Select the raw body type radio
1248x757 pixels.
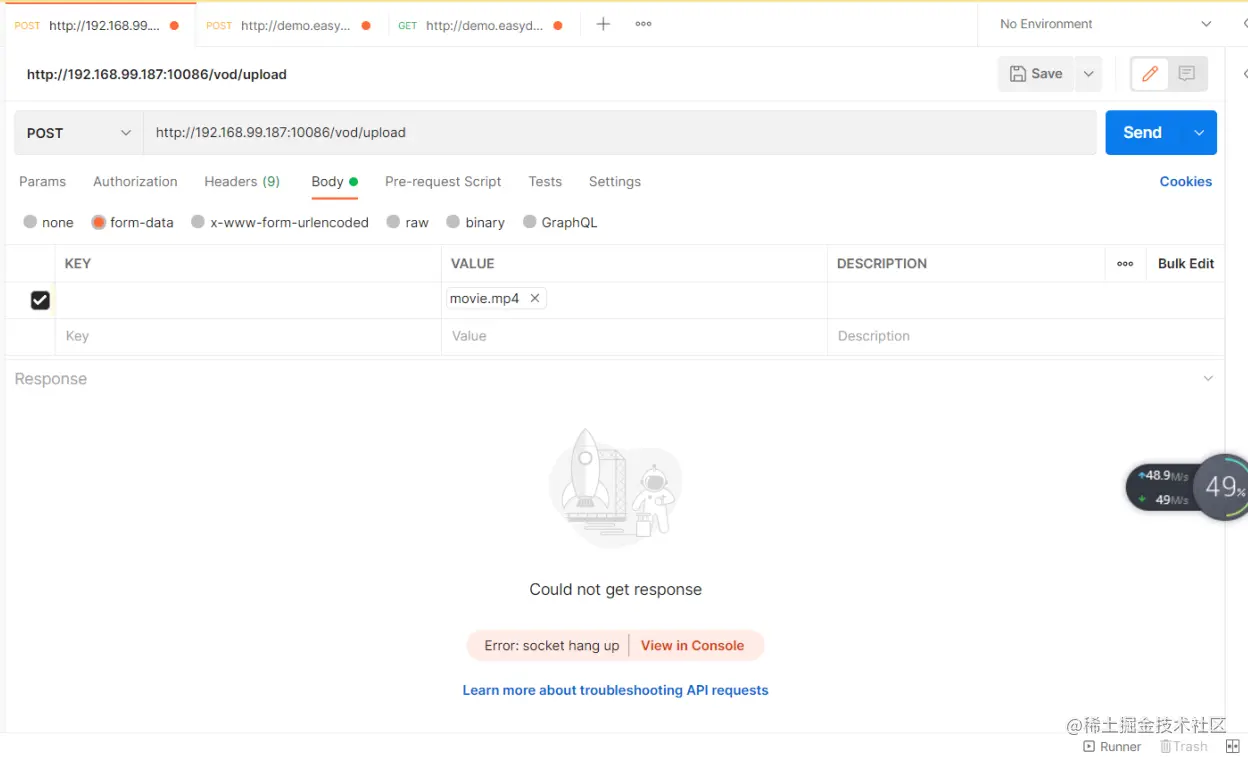click(394, 222)
